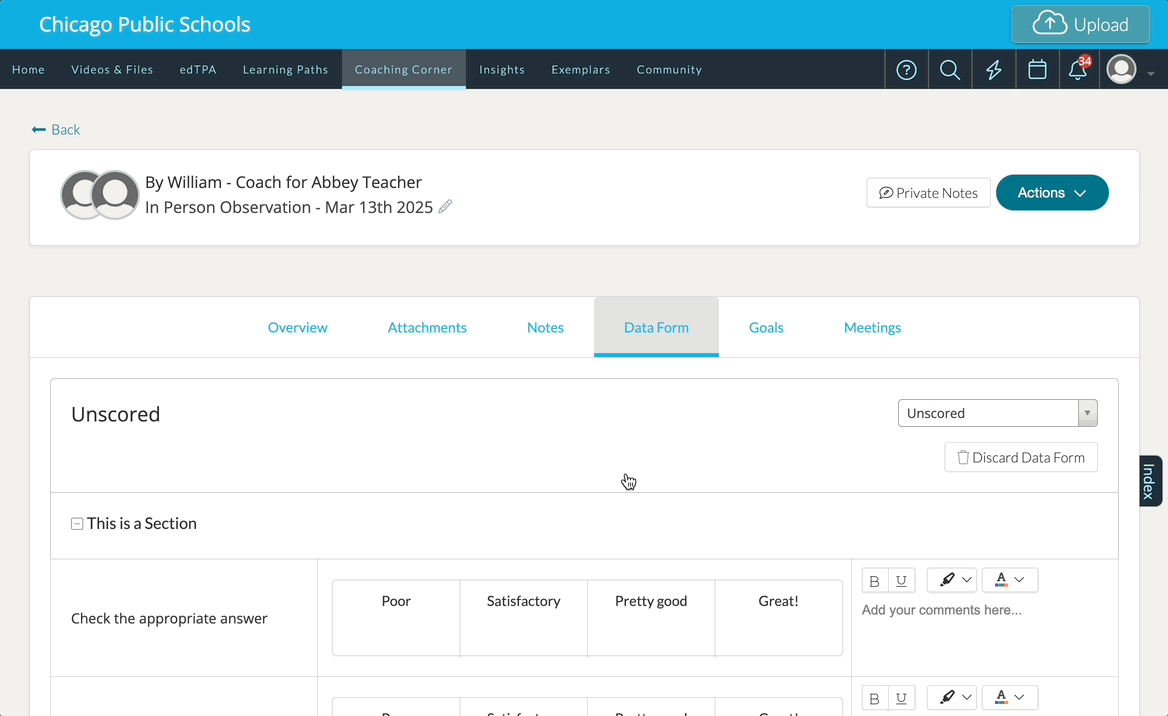Open the text color picker dropdown
1168x716 pixels.
coord(1010,581)
